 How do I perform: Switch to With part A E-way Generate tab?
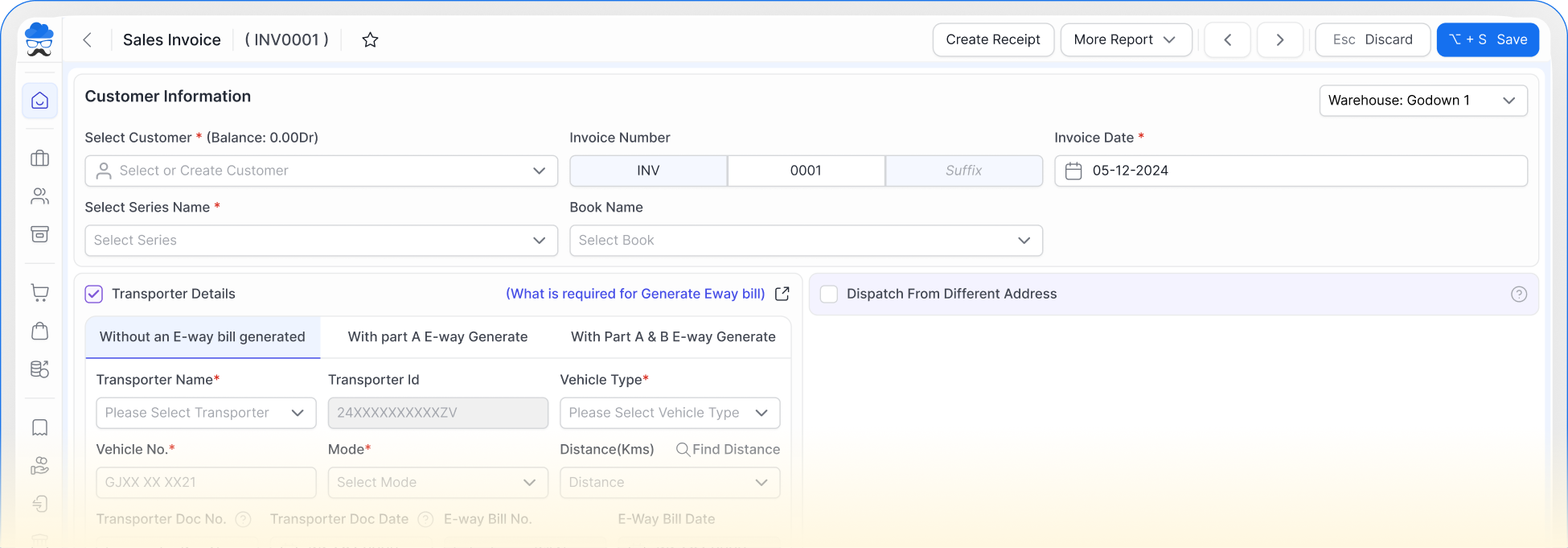coord(437,336)
